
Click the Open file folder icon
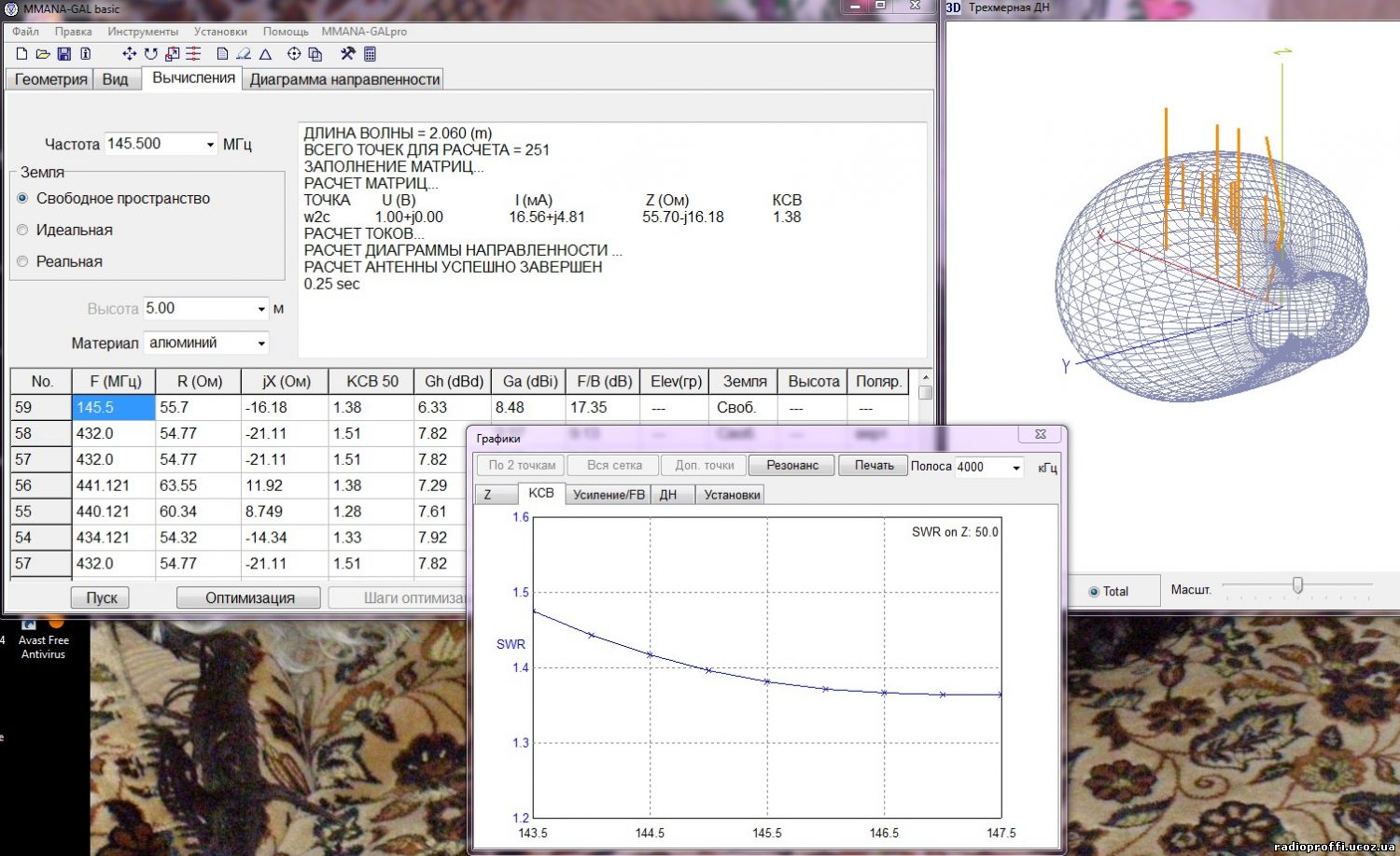click(43, 54)
